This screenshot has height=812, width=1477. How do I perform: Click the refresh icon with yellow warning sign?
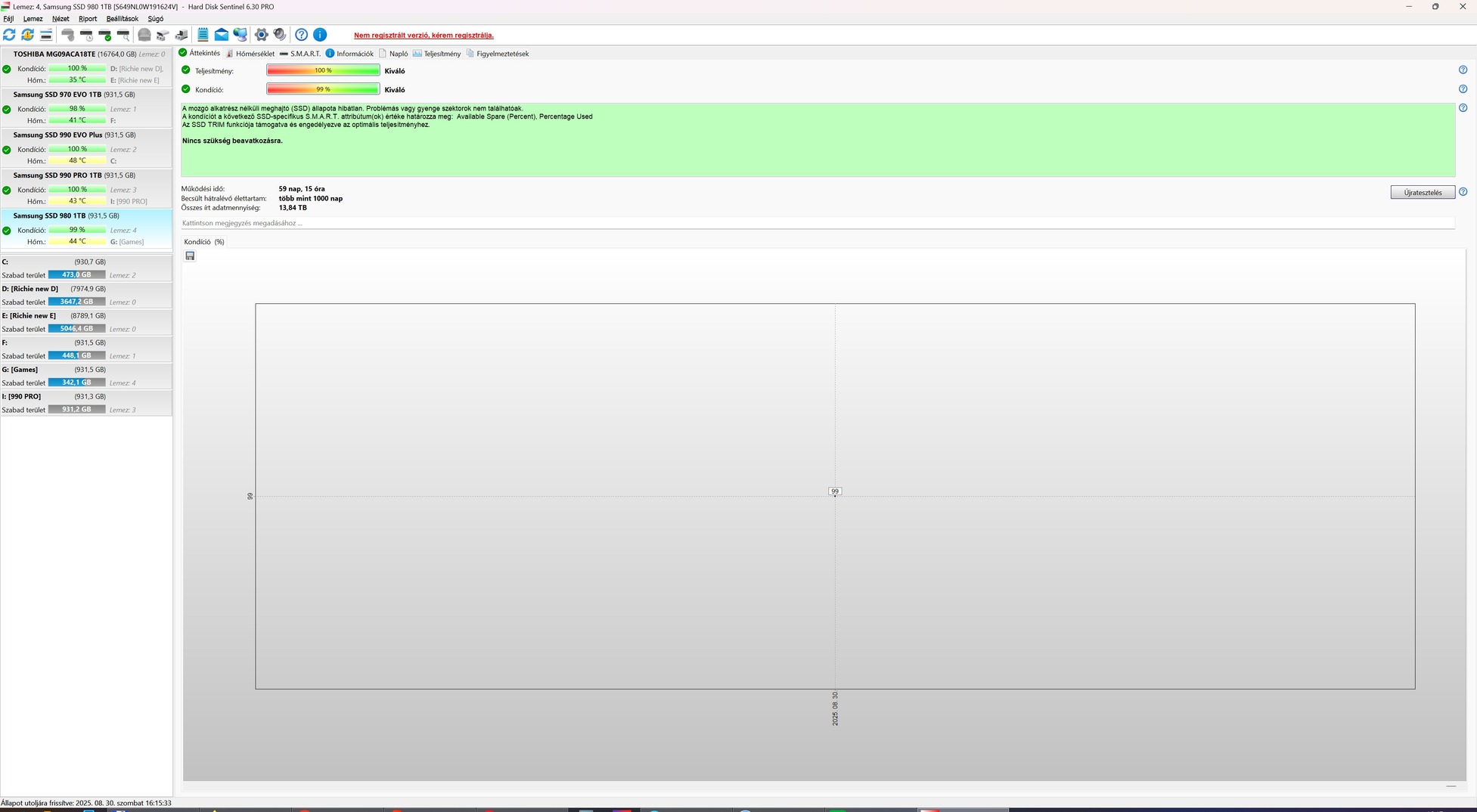[27, 35]
